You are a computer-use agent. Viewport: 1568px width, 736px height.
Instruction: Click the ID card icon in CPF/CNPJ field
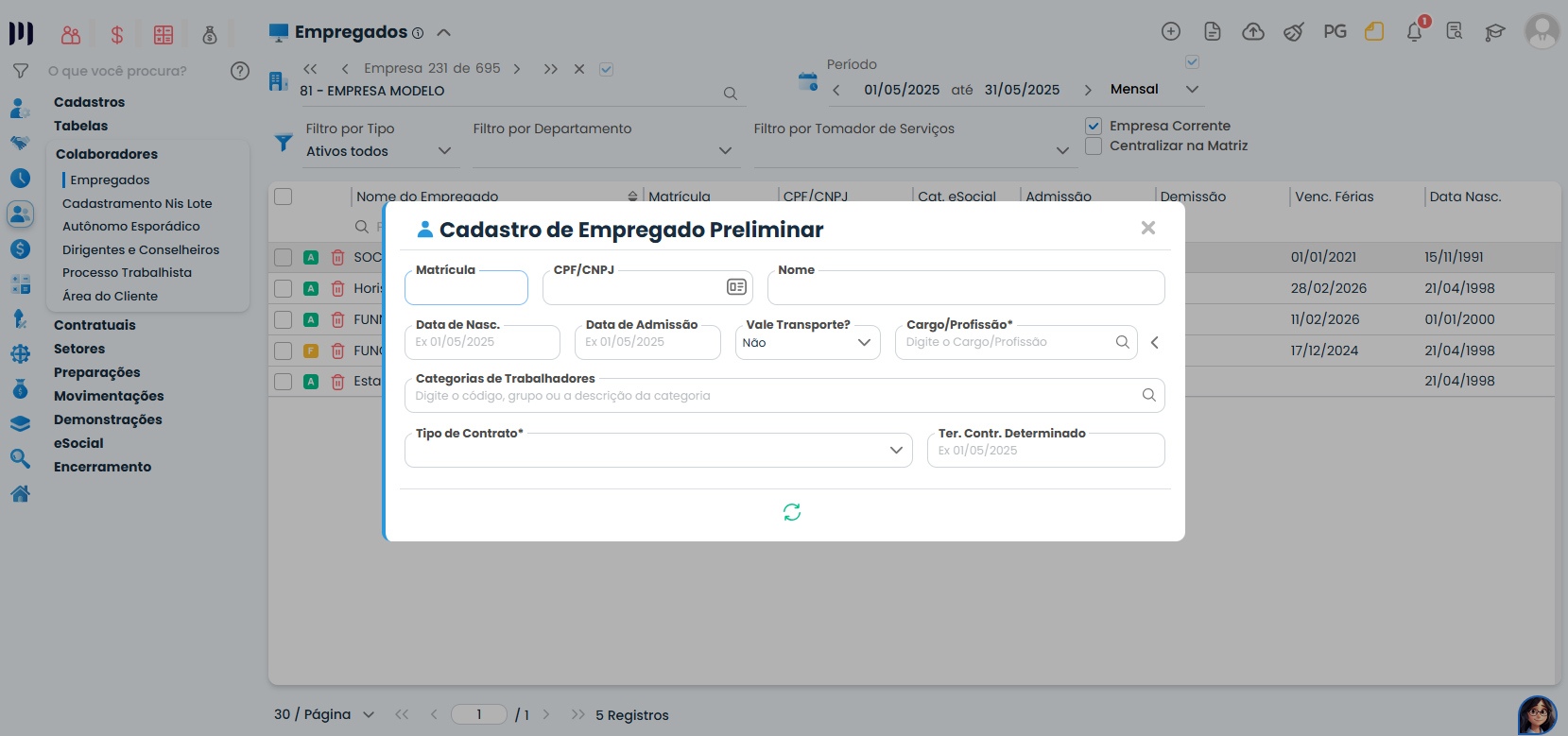click(x=736, y=287)
